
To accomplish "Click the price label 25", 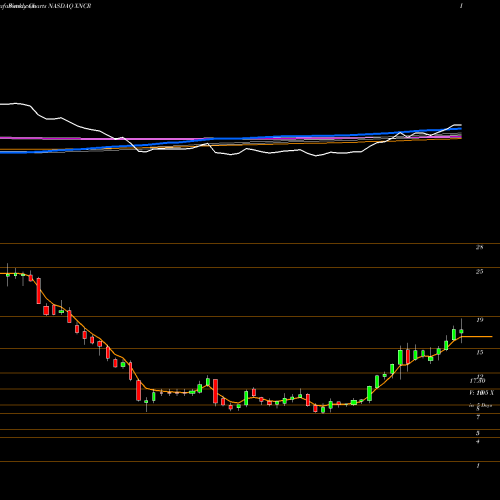I will tap(479, 272).
